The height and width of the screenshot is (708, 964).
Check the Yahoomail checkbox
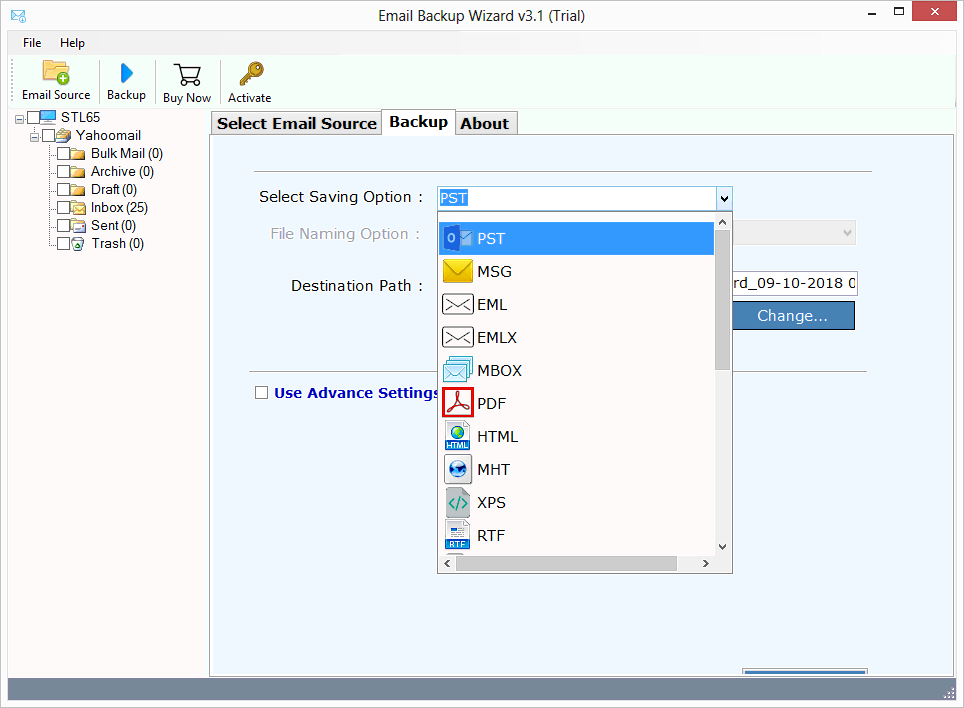coord(48,135)
